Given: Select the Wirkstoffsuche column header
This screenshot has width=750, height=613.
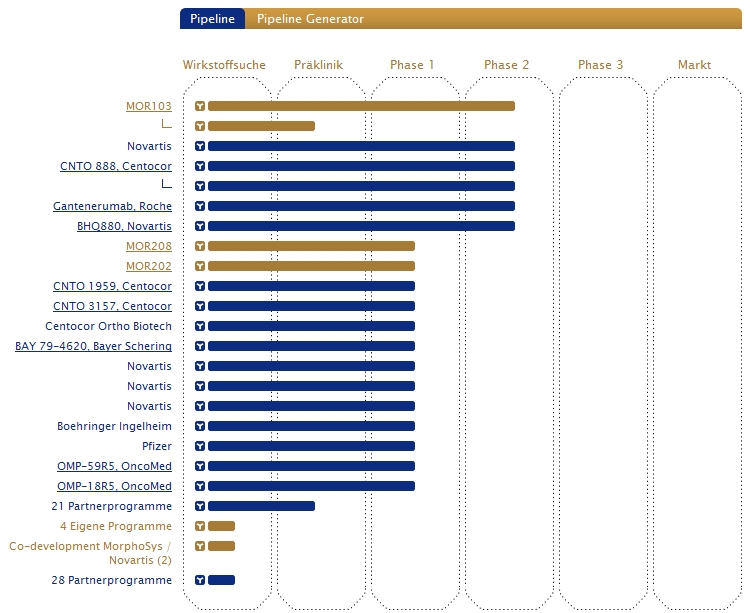Looking at the screenshot, I should tap(224, 65).
